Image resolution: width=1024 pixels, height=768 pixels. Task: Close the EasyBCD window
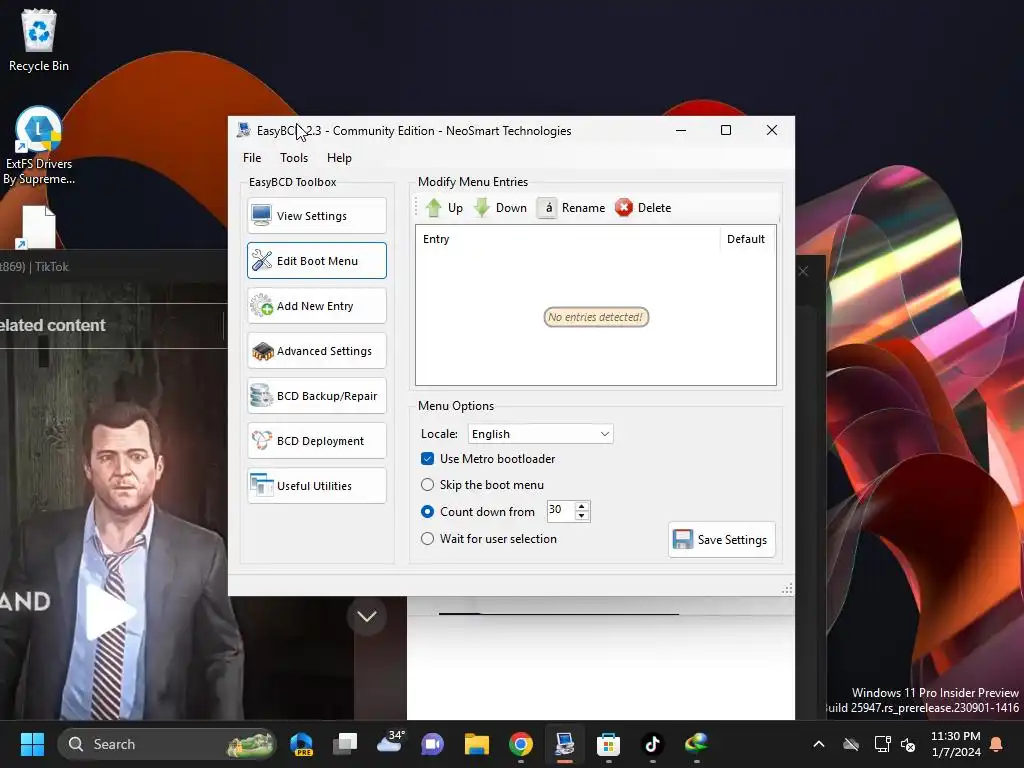pos(771,130)
